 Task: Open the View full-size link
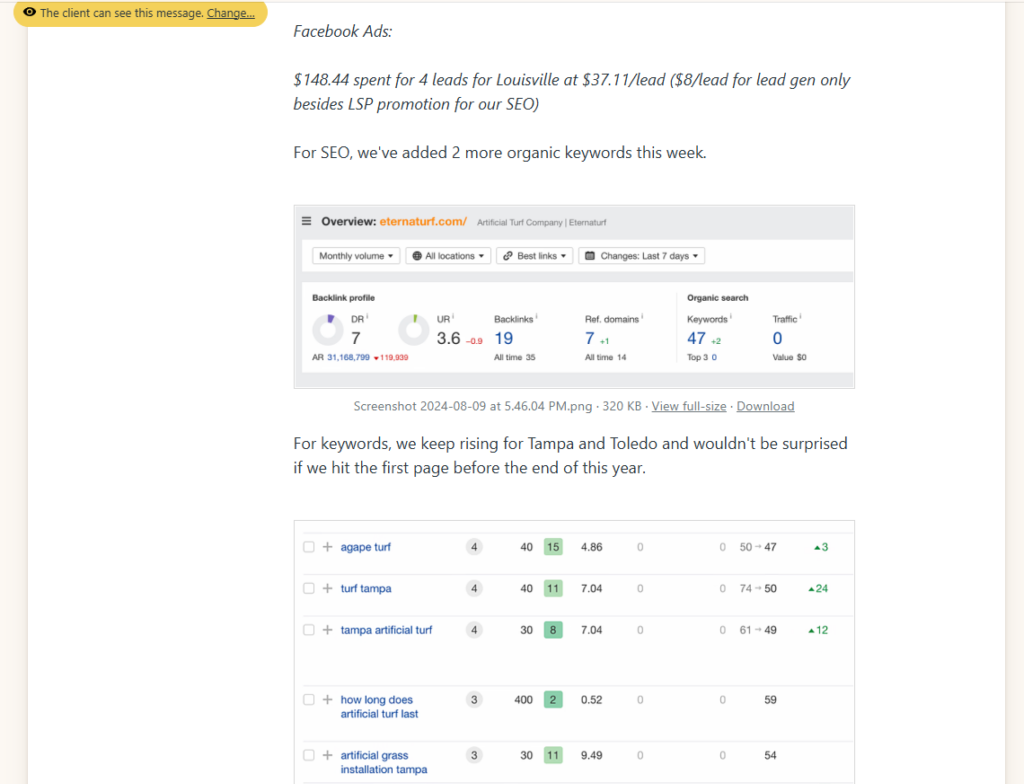click(x=689, y=406)
